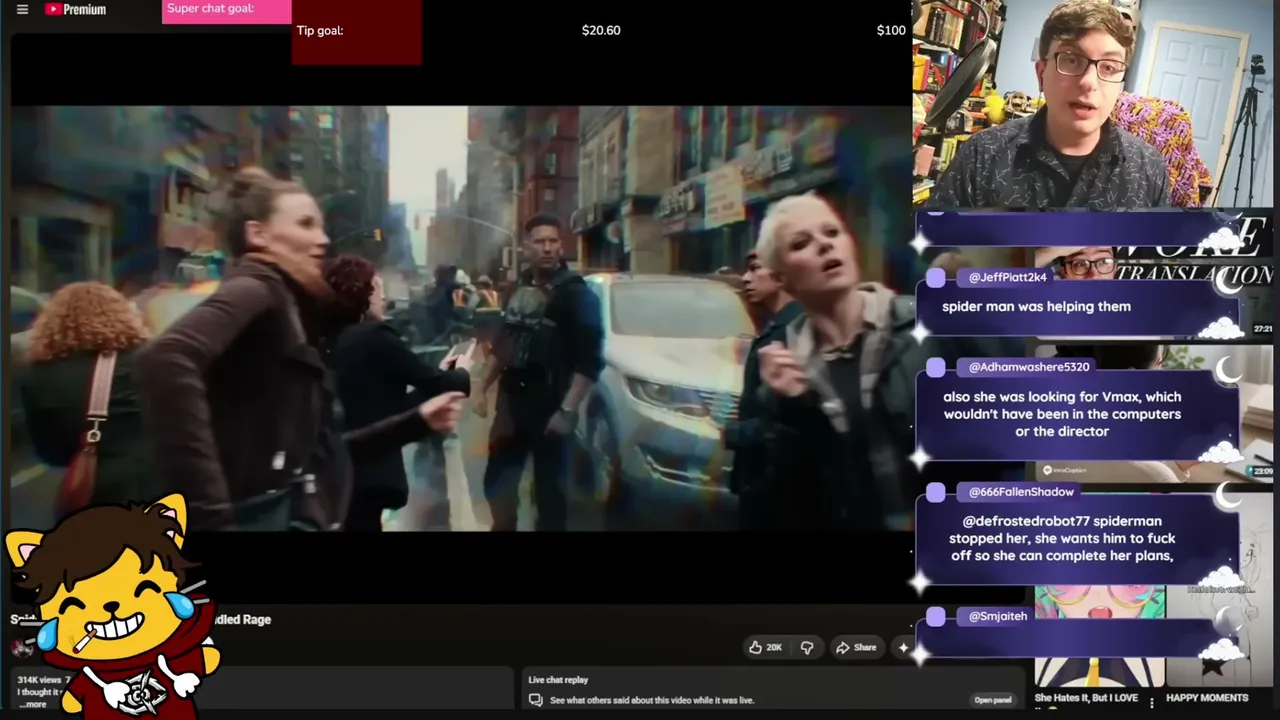
Task: Open 'She Hates It, But I LOVE' video title
Action: 1086,698
